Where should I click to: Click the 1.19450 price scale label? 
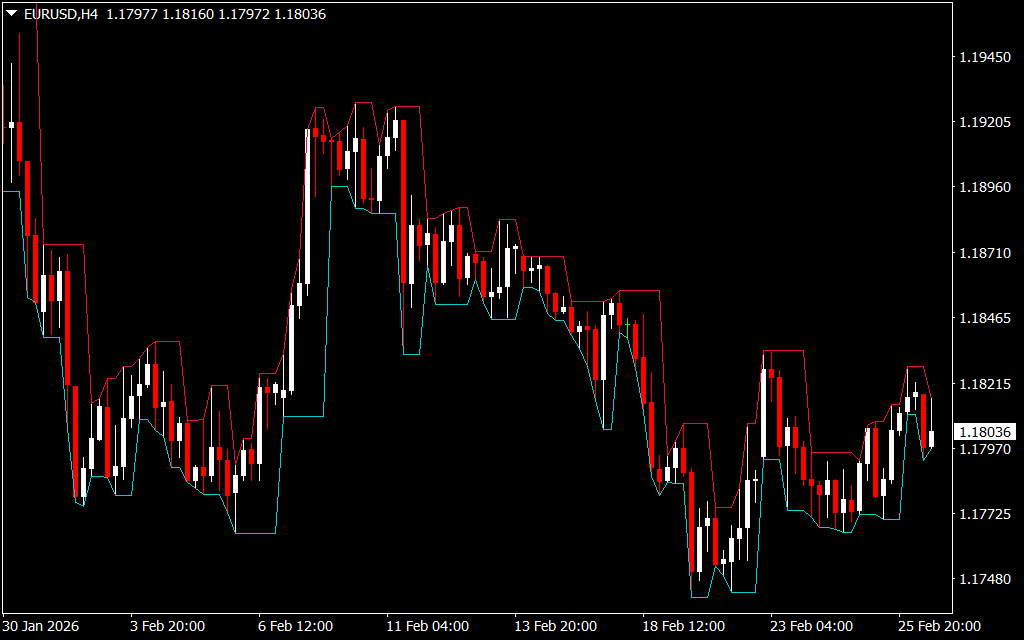[984, 58]
